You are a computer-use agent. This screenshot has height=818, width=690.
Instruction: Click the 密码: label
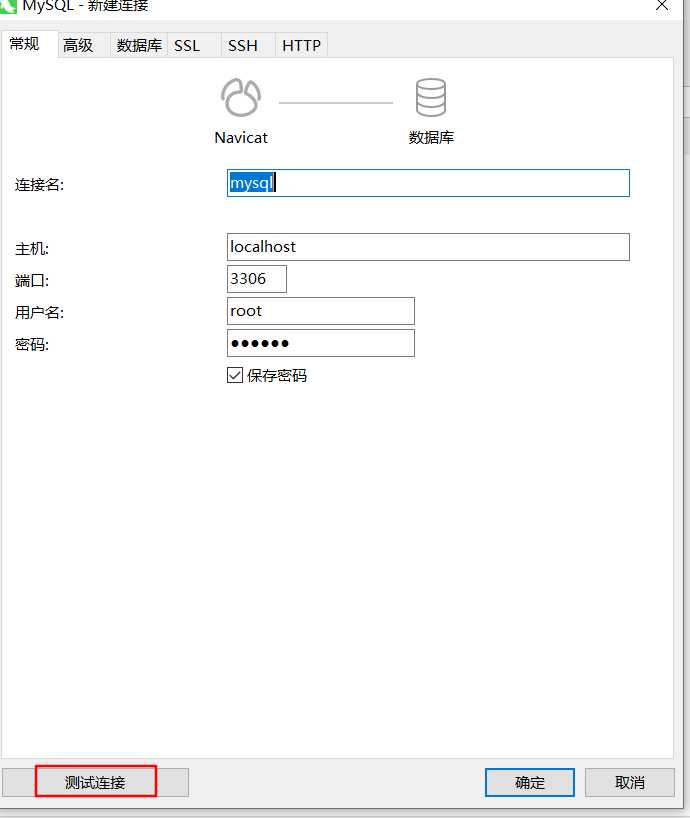32,344
